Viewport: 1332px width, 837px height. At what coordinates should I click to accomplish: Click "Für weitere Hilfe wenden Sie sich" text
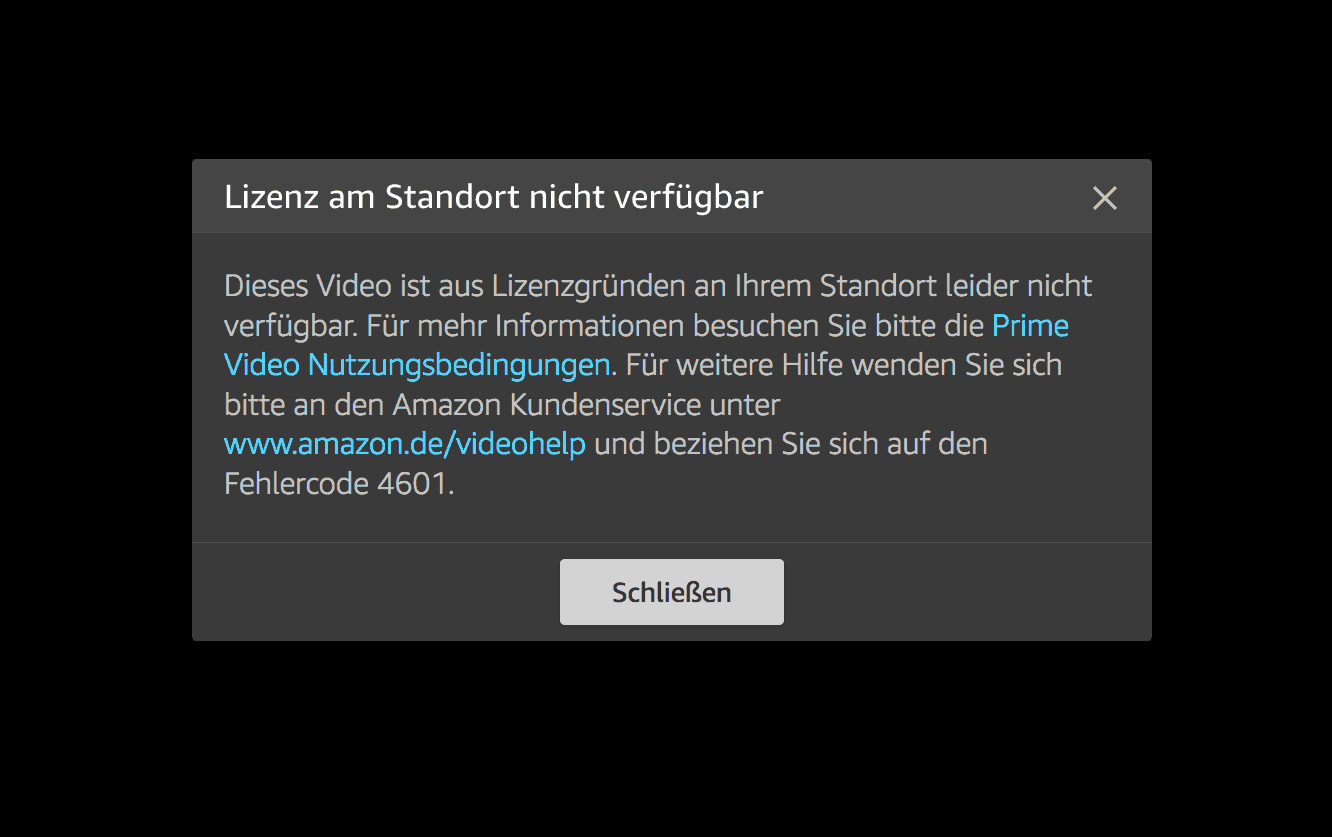pyautogui.click(x=844, y=365)
